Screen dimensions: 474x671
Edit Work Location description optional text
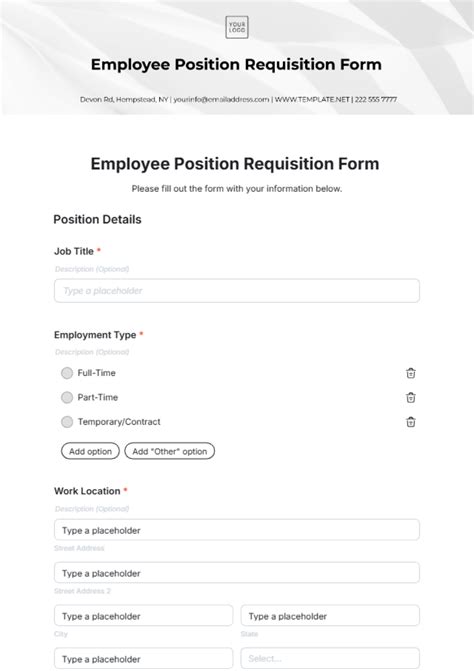[x=92, y=509]
